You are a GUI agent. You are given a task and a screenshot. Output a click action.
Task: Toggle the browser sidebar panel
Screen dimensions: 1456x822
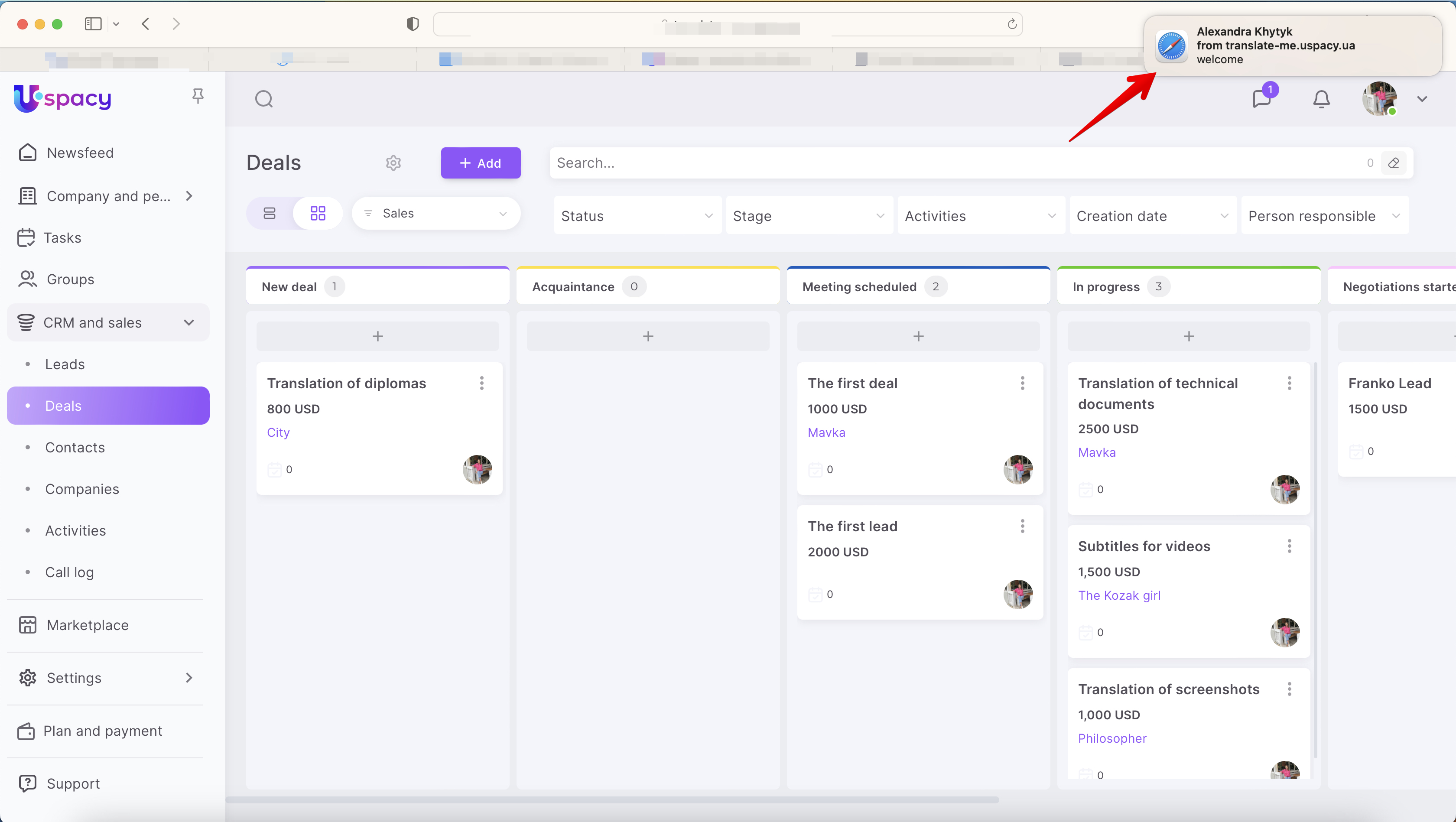coord(93,24)
